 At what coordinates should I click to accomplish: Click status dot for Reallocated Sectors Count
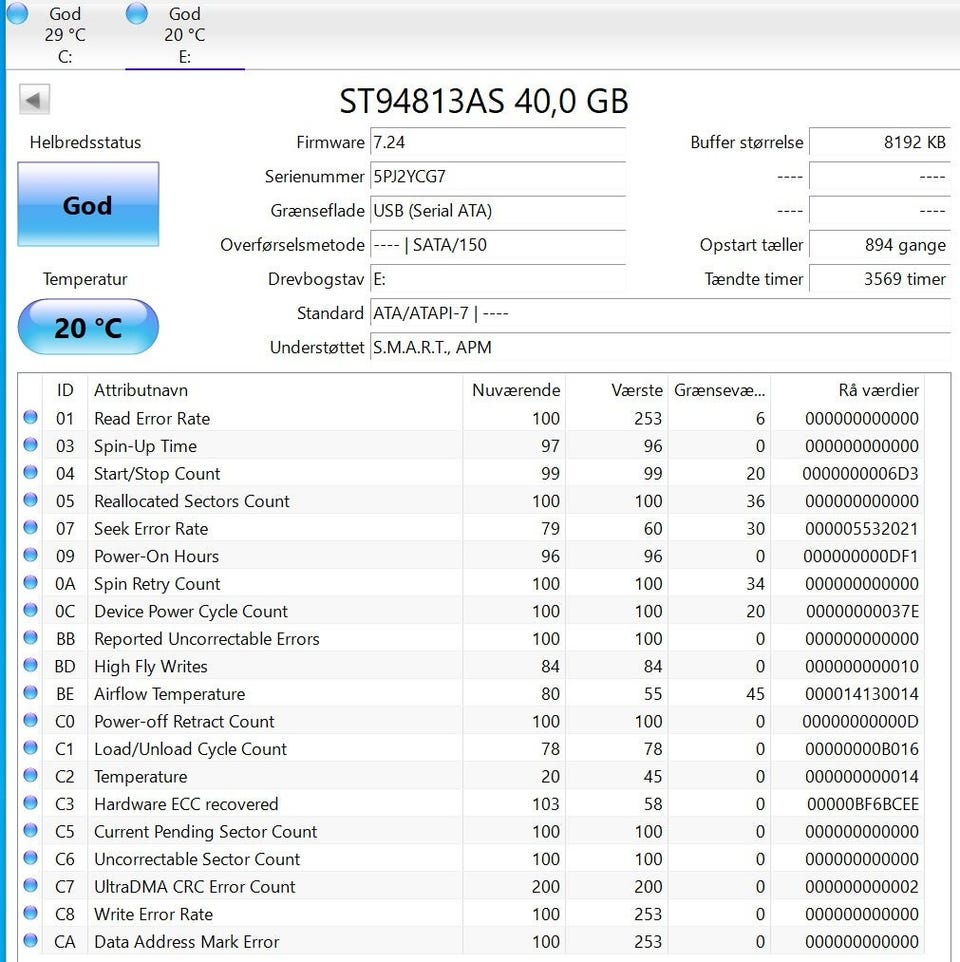[30, 501]
